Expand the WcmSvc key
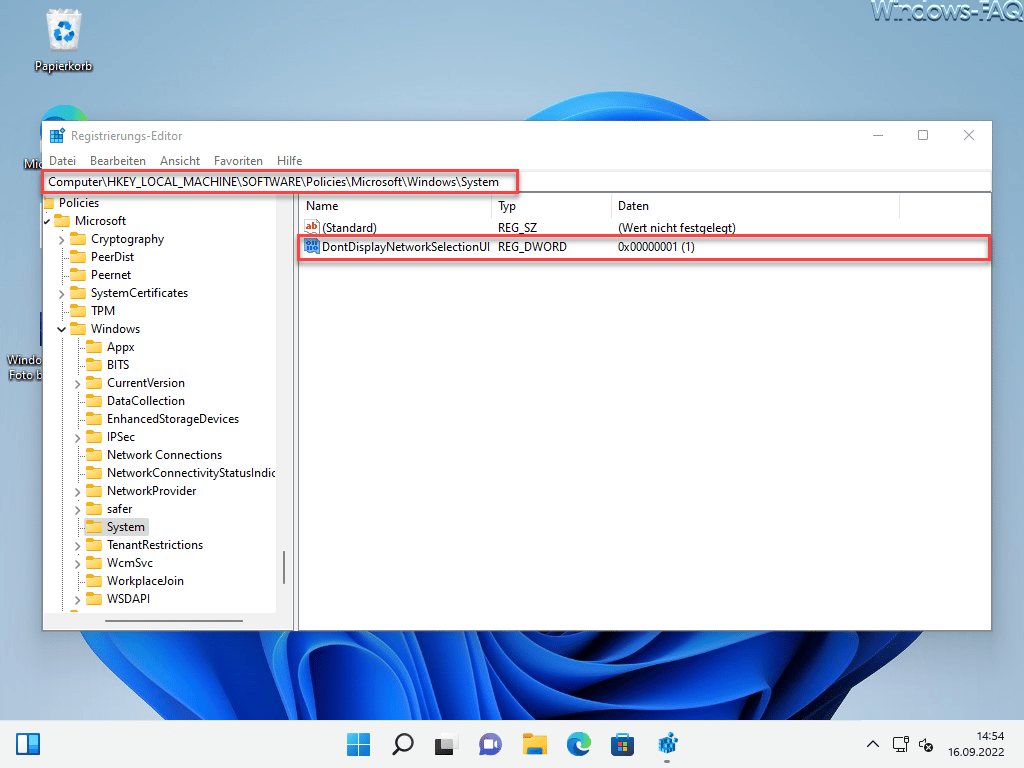The height and width of the screenshot is (768, 1024). [x=78, y=564]
